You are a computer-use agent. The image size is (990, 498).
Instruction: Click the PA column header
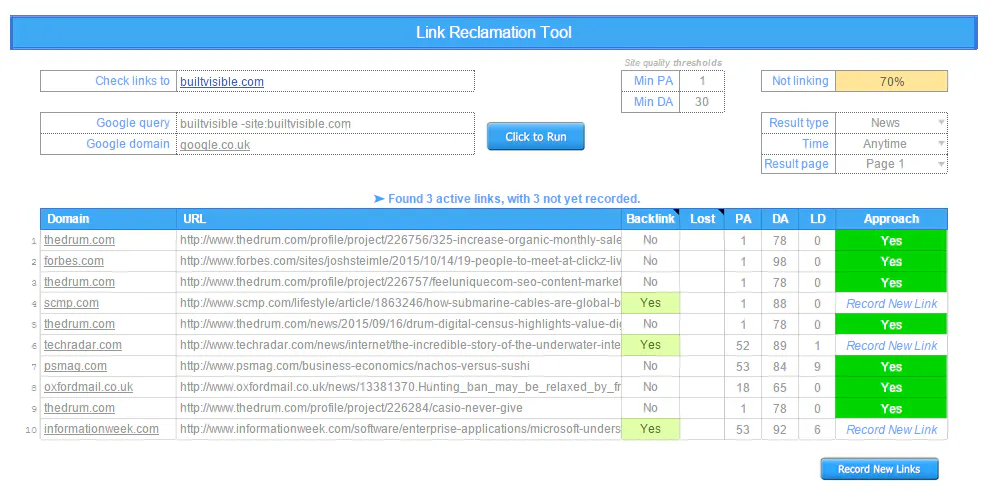743,218
